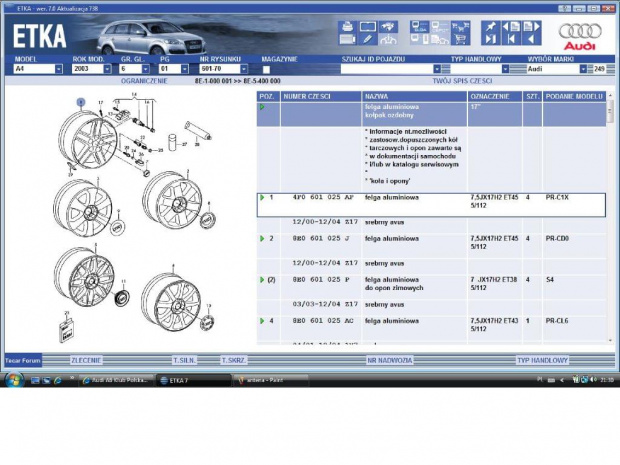Expand green arrow of row 8E0 601 025 P
This screenshot has width=620, height=465.
(x=262, y=280)
